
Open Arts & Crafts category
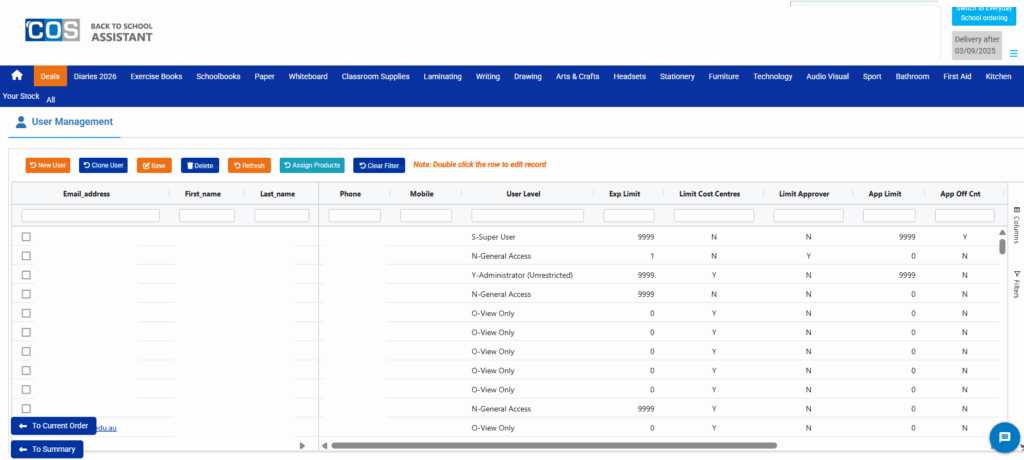(x=577, y=76)
